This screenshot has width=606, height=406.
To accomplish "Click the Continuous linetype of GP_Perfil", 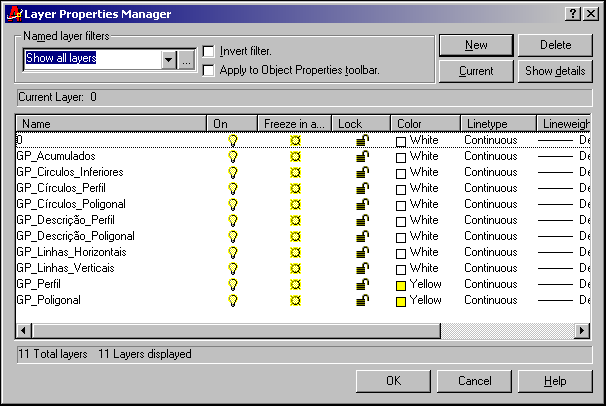I will 491,285.
